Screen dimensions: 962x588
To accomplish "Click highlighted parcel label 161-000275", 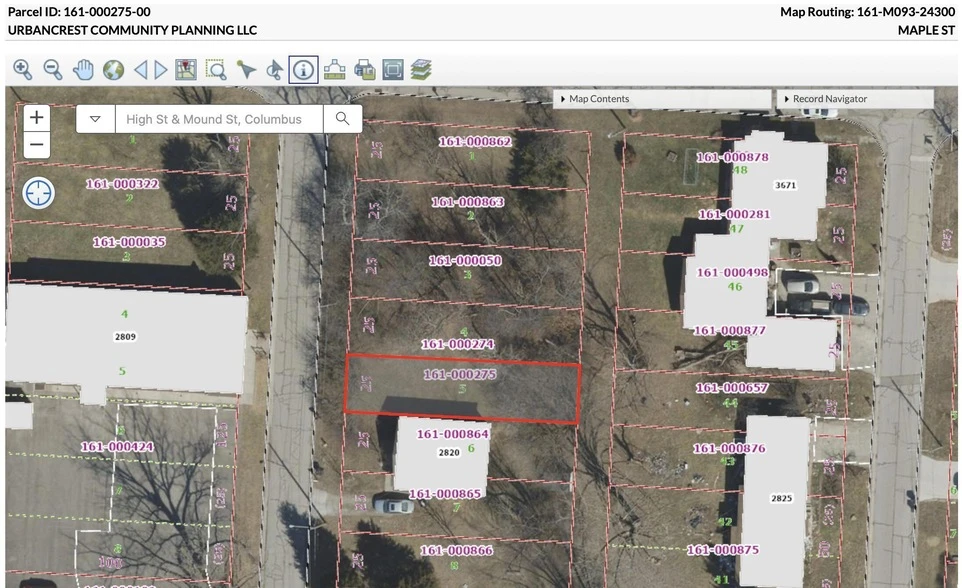I will pyautogui.click(x=460, y=374).
